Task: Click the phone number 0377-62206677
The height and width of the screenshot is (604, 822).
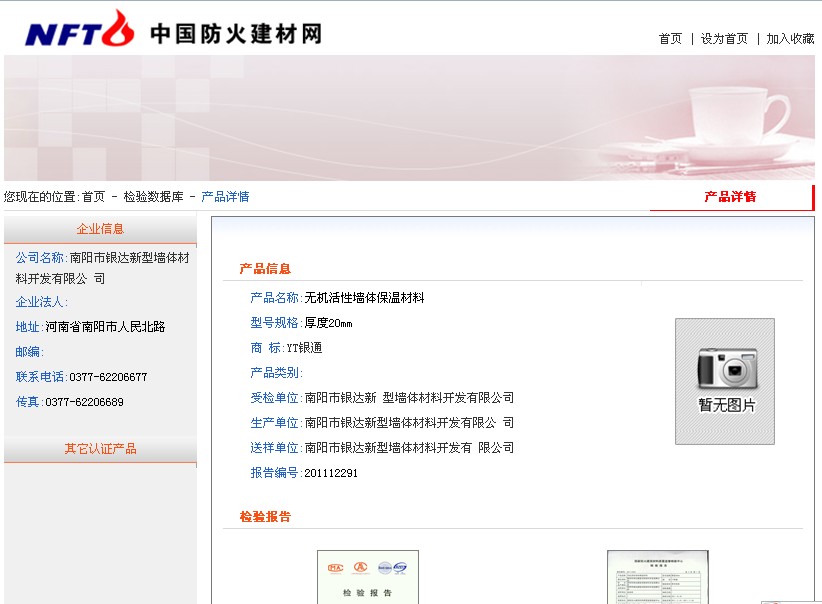Action: (108, 377)
